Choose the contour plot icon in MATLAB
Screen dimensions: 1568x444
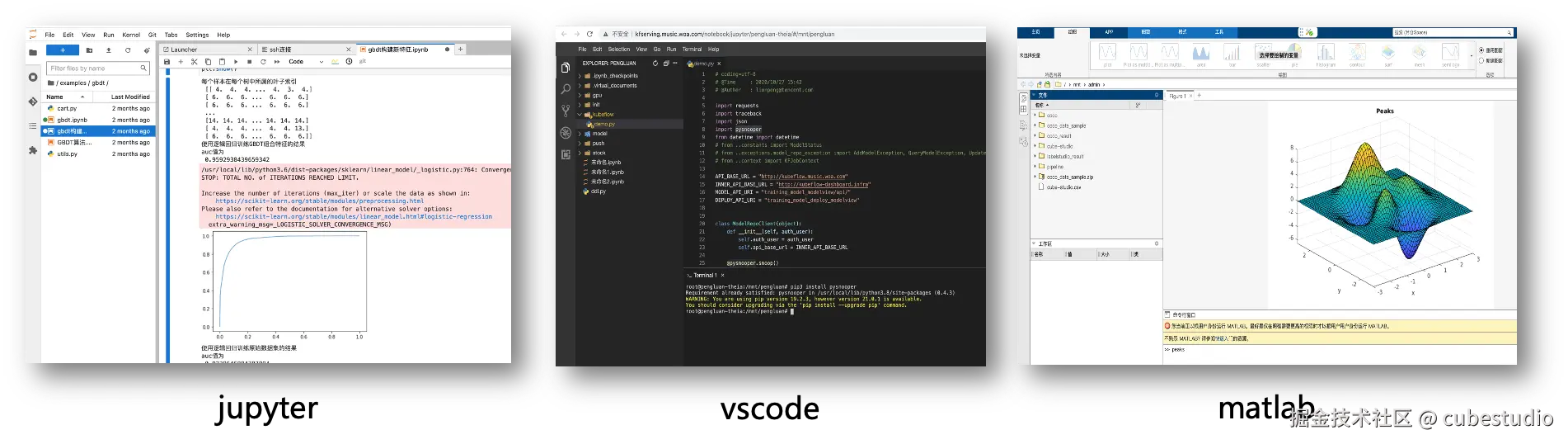pos(1357,54)
